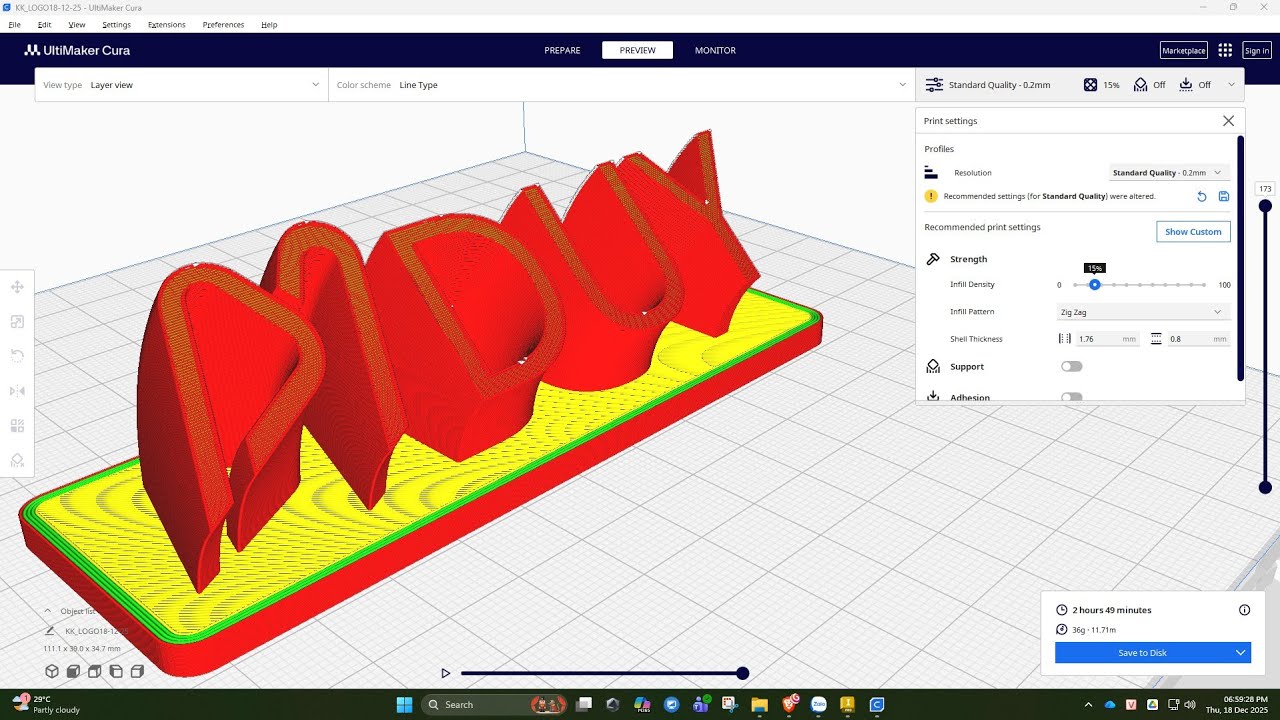Image resolution: width=1280 pixels, height=720 pixels.
Task: Open the View type Layer view dropdown
Action: click(181, 85)
